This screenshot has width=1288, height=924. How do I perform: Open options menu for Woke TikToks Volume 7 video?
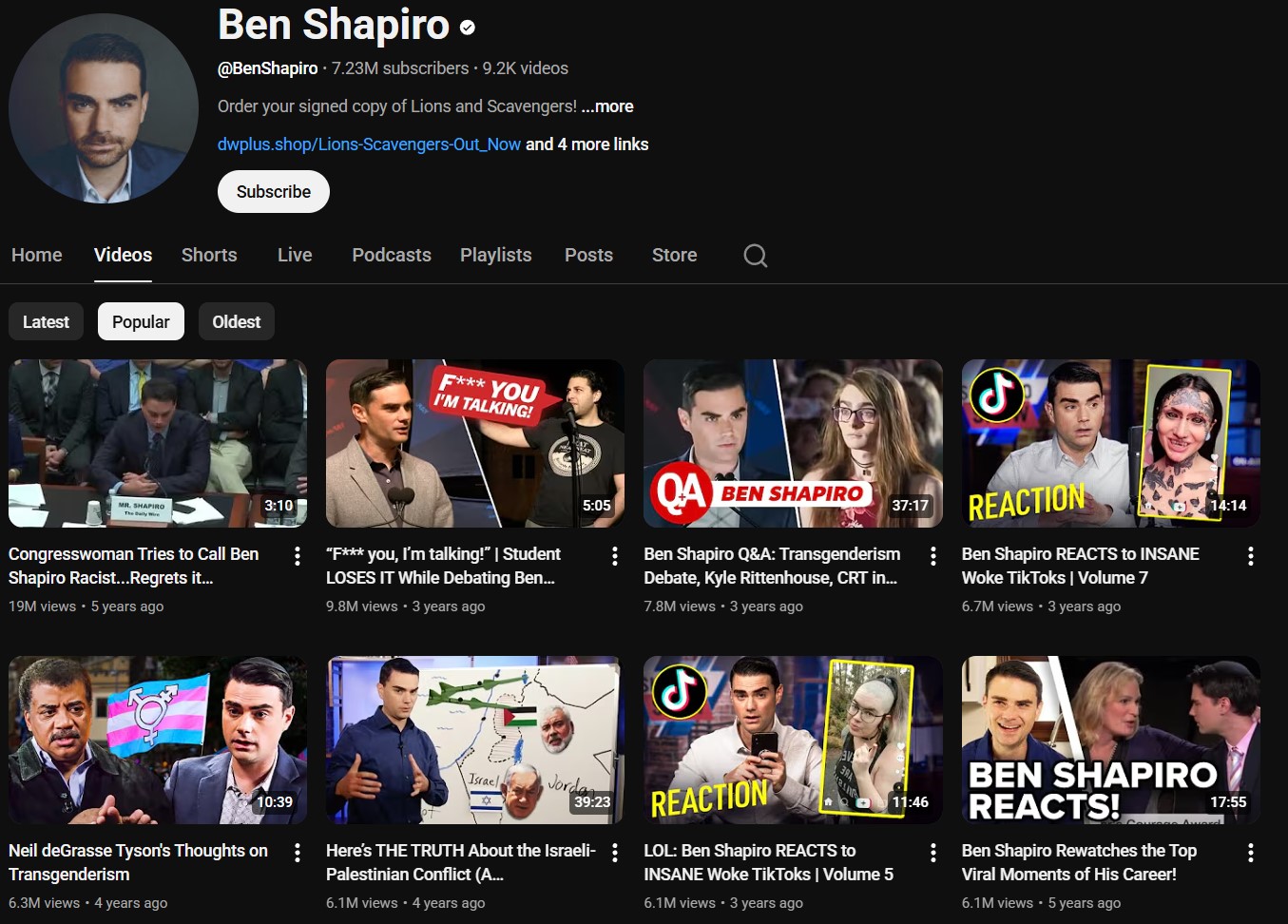point(1251,556)
